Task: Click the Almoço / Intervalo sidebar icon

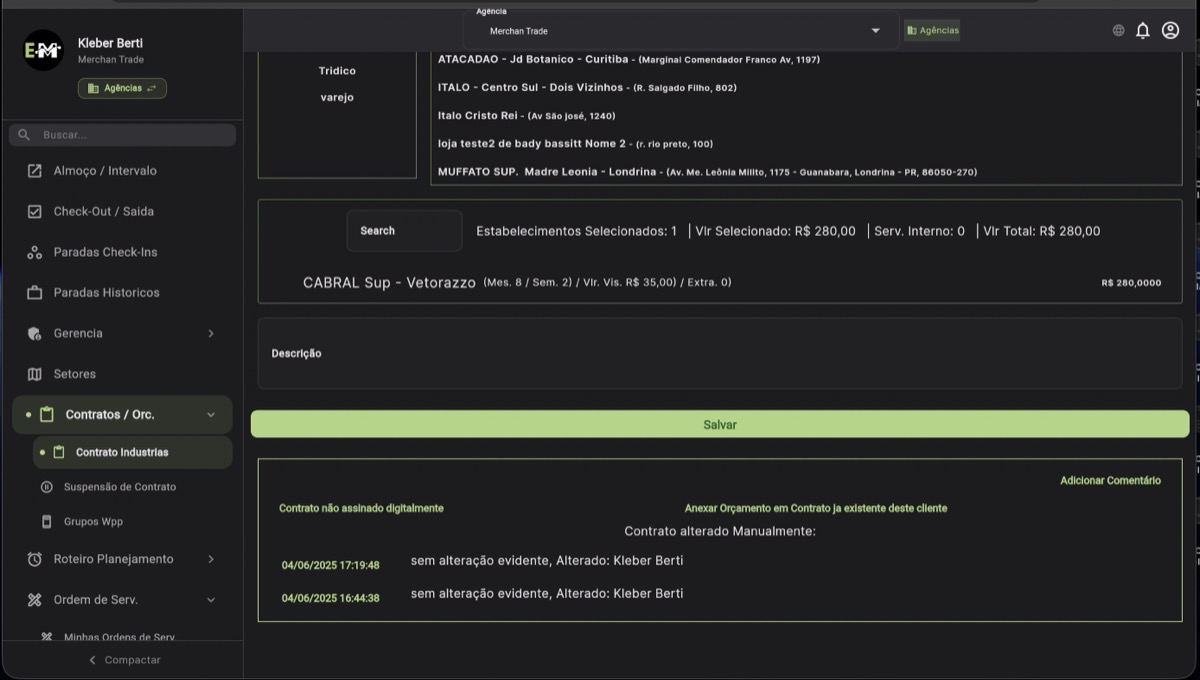Action: 35,171
